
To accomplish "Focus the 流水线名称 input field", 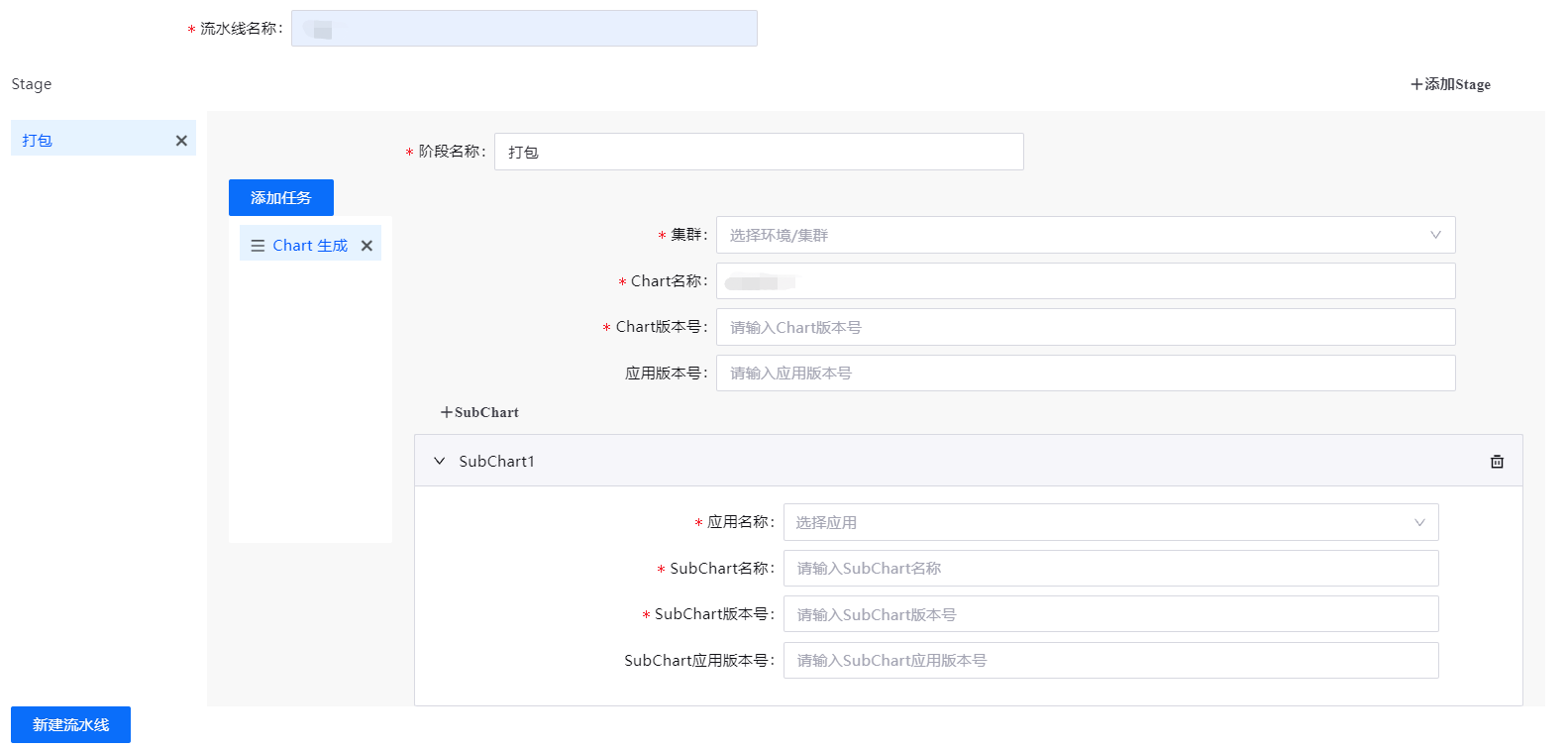I will pos(524,29).
